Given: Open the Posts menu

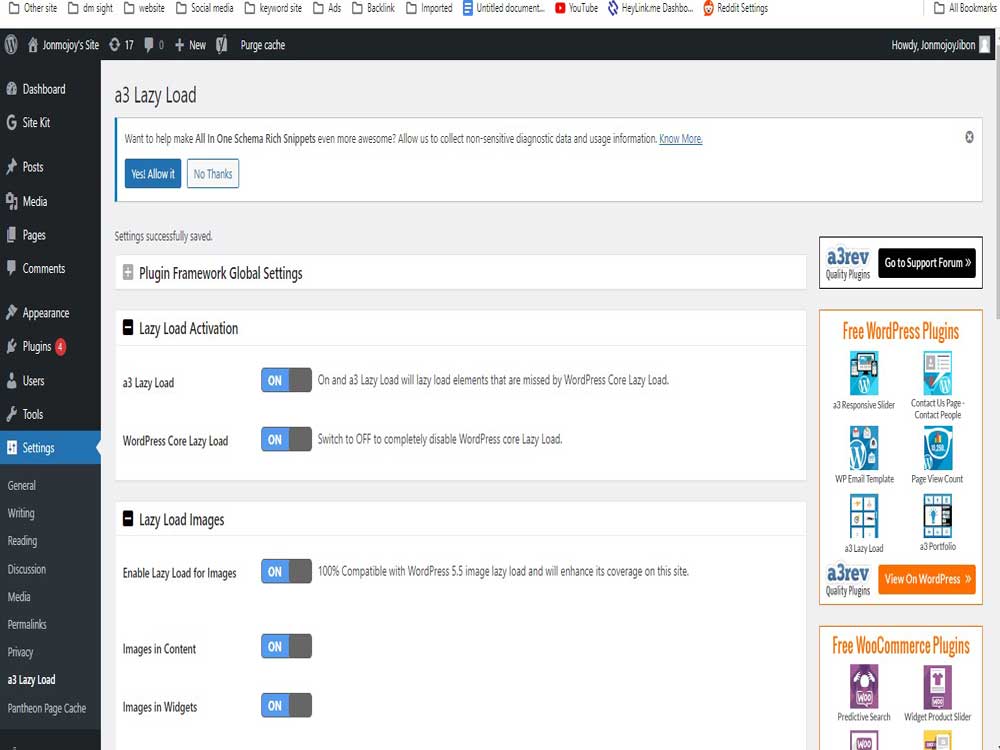Looking at the screenshot, I should point(50,167).
